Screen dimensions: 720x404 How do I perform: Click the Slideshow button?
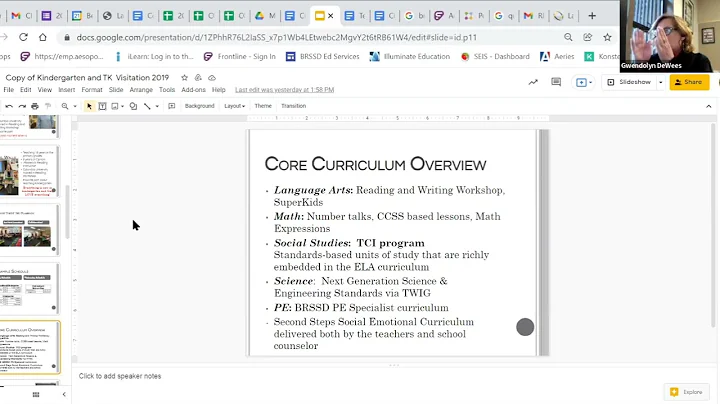click(x=629, y=82)
